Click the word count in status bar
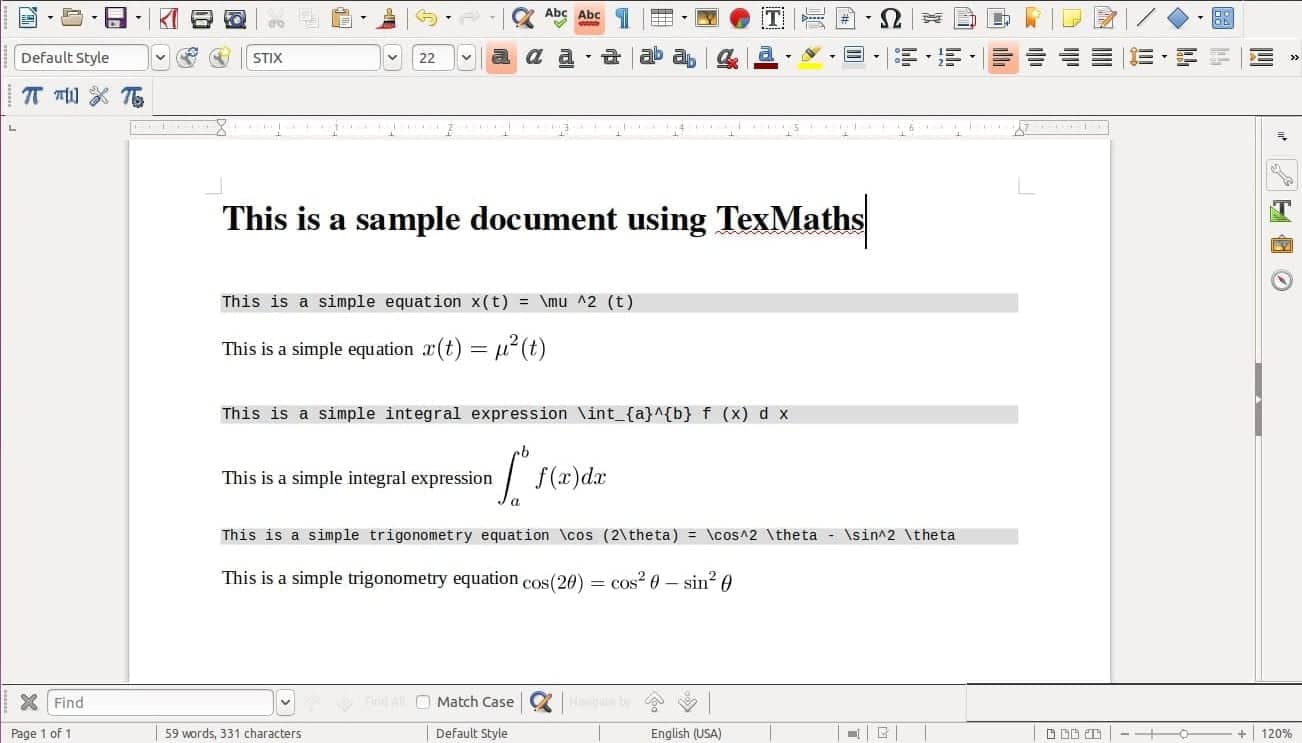 (x=233, y=733)
